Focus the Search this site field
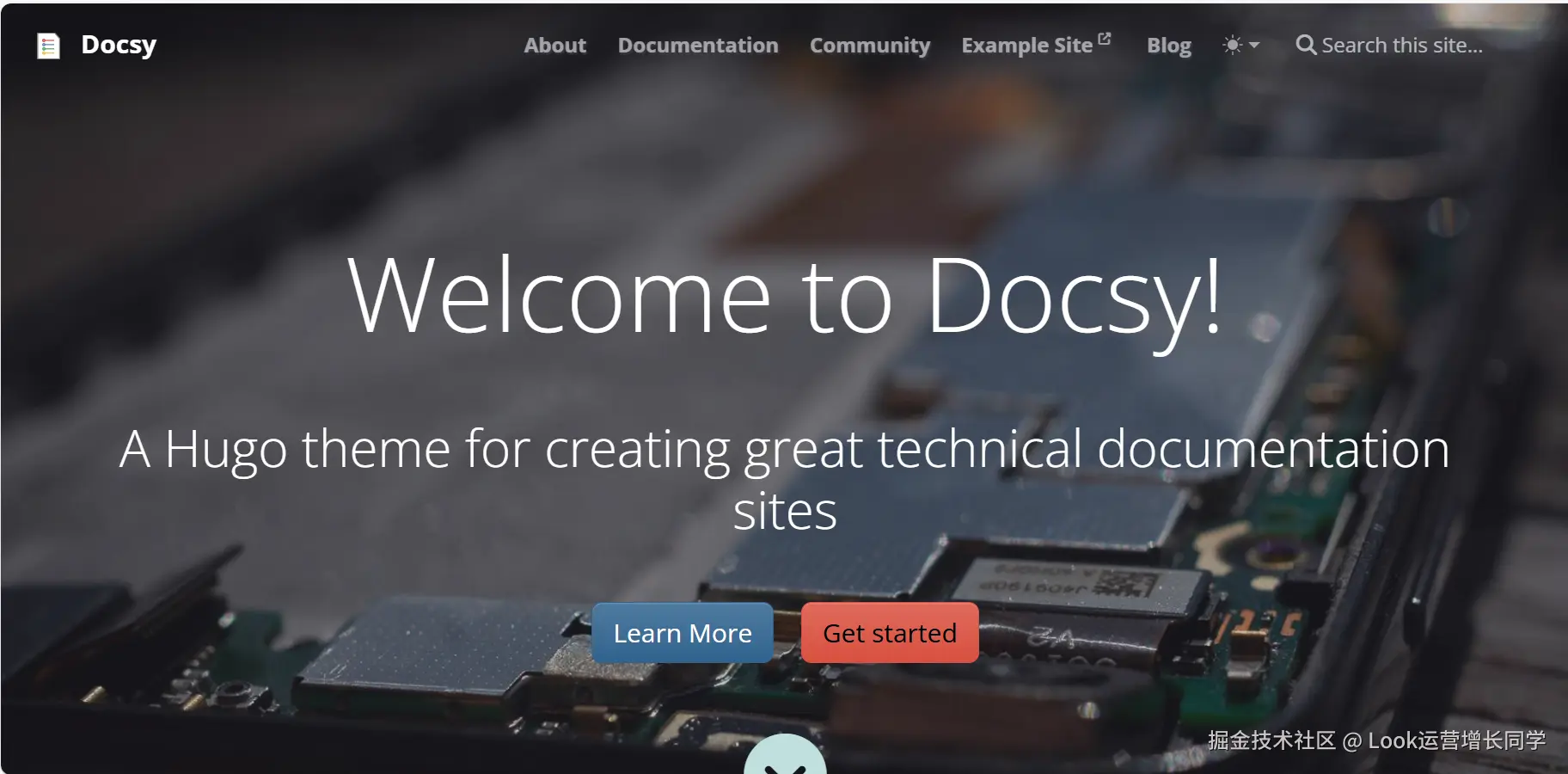The width and height of the screenshot is (1568, 774). [1402, 45]
